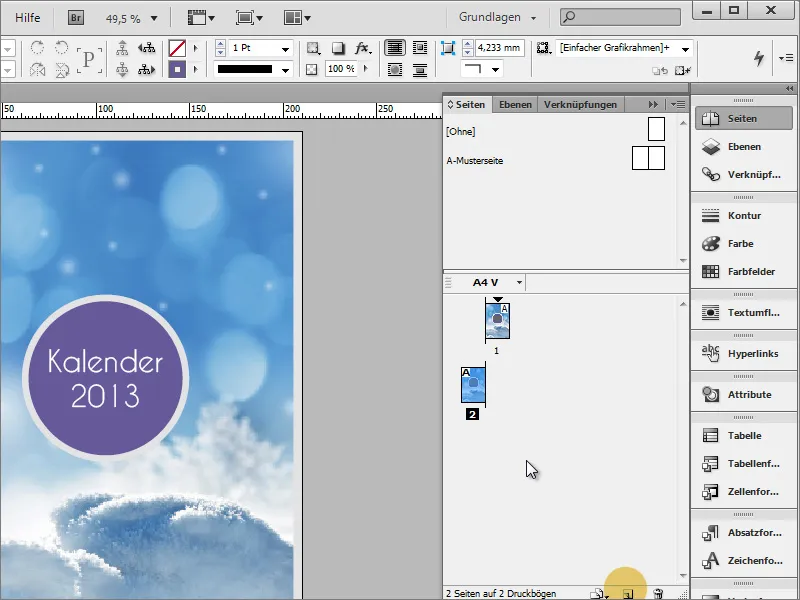Viewport: 800px width, 600px height.
Task: Toggle drop shadow icon
Action: tap(338, 48)
